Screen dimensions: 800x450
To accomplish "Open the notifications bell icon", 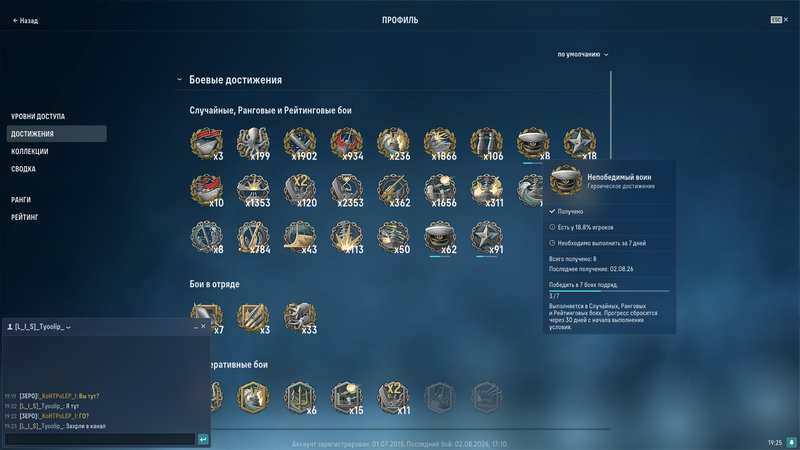I will (791, 442).
